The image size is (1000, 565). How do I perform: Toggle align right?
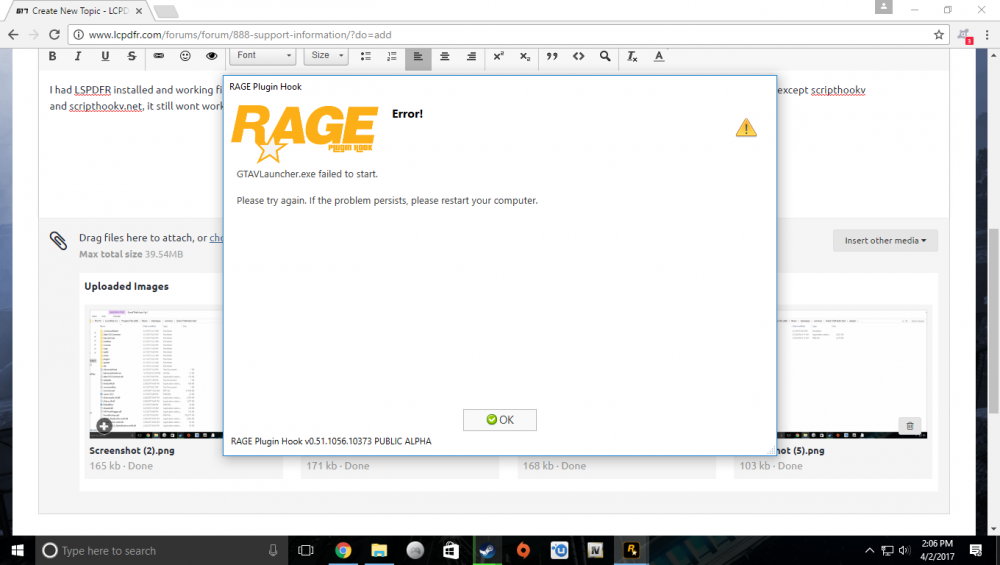471,56
